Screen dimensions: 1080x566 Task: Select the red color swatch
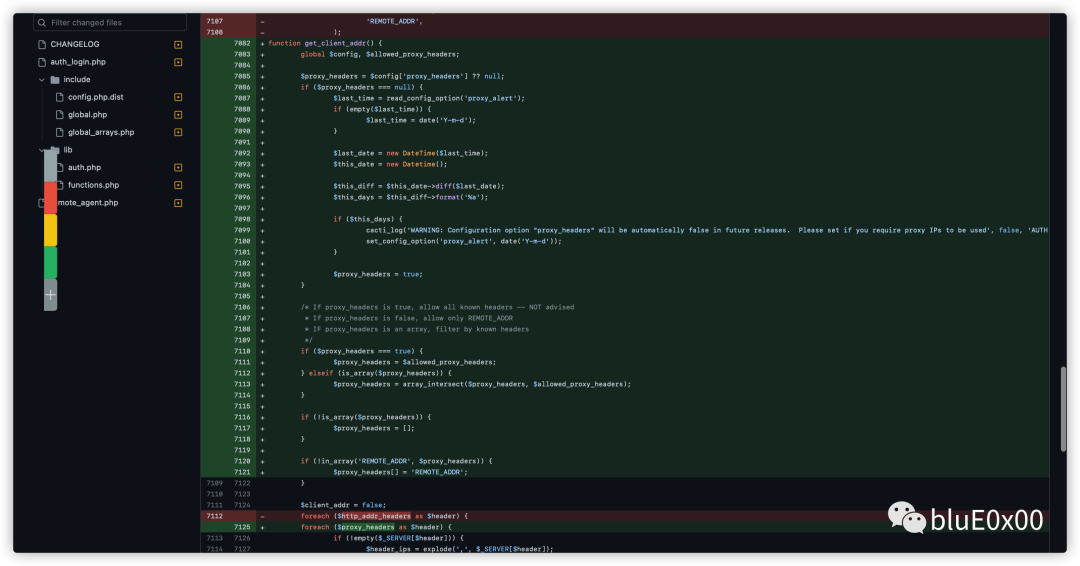(x=50, y=198)
